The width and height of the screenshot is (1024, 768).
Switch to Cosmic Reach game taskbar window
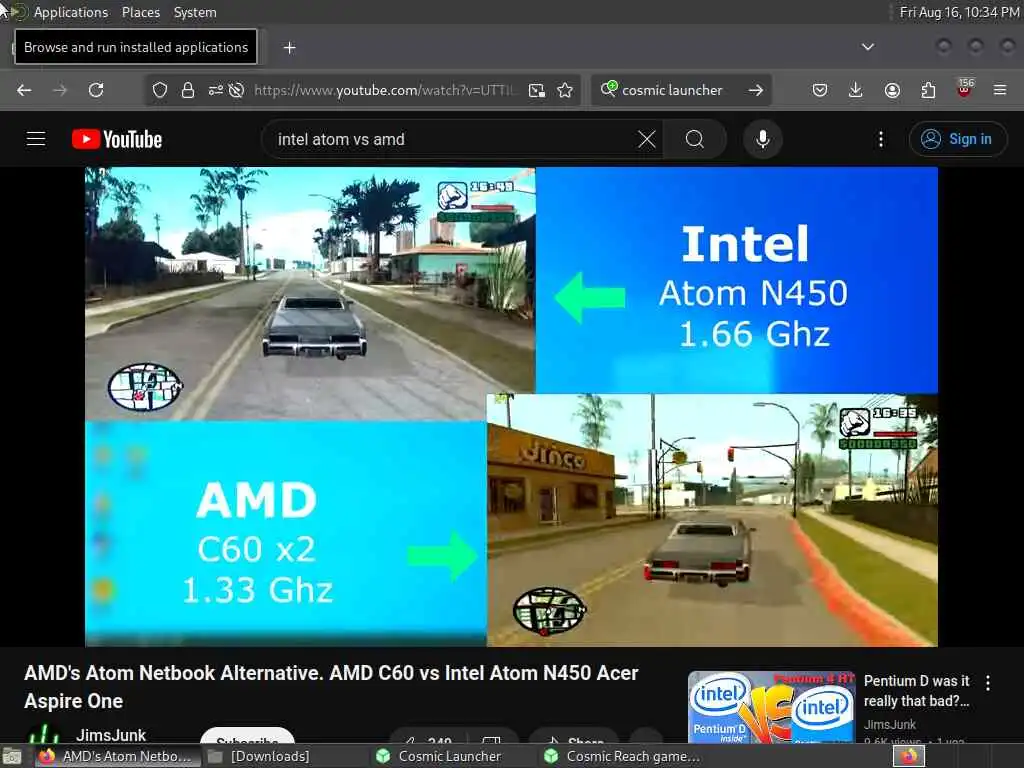pos(622,756)
